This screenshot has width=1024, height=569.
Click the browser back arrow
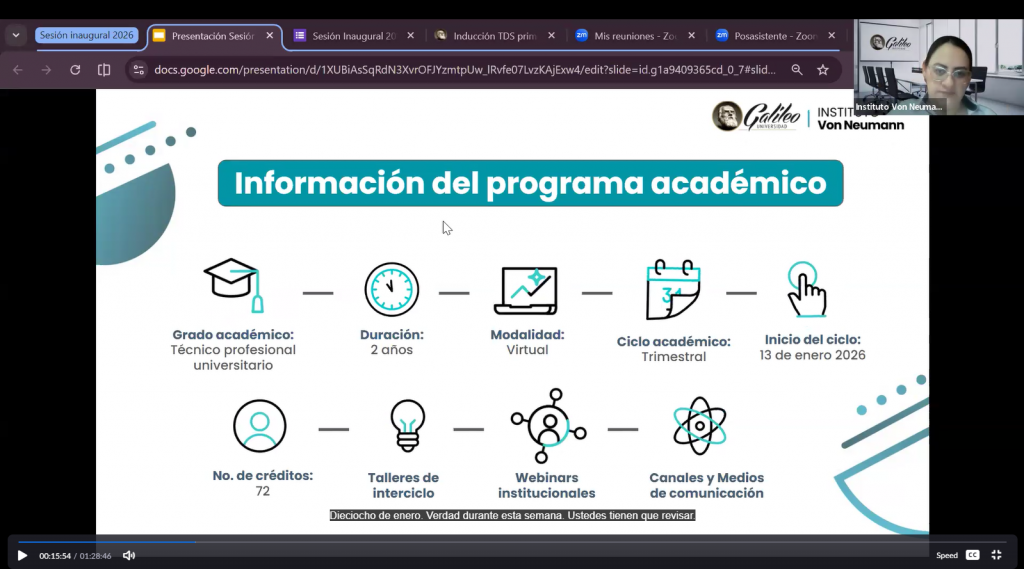coord(17,70)
